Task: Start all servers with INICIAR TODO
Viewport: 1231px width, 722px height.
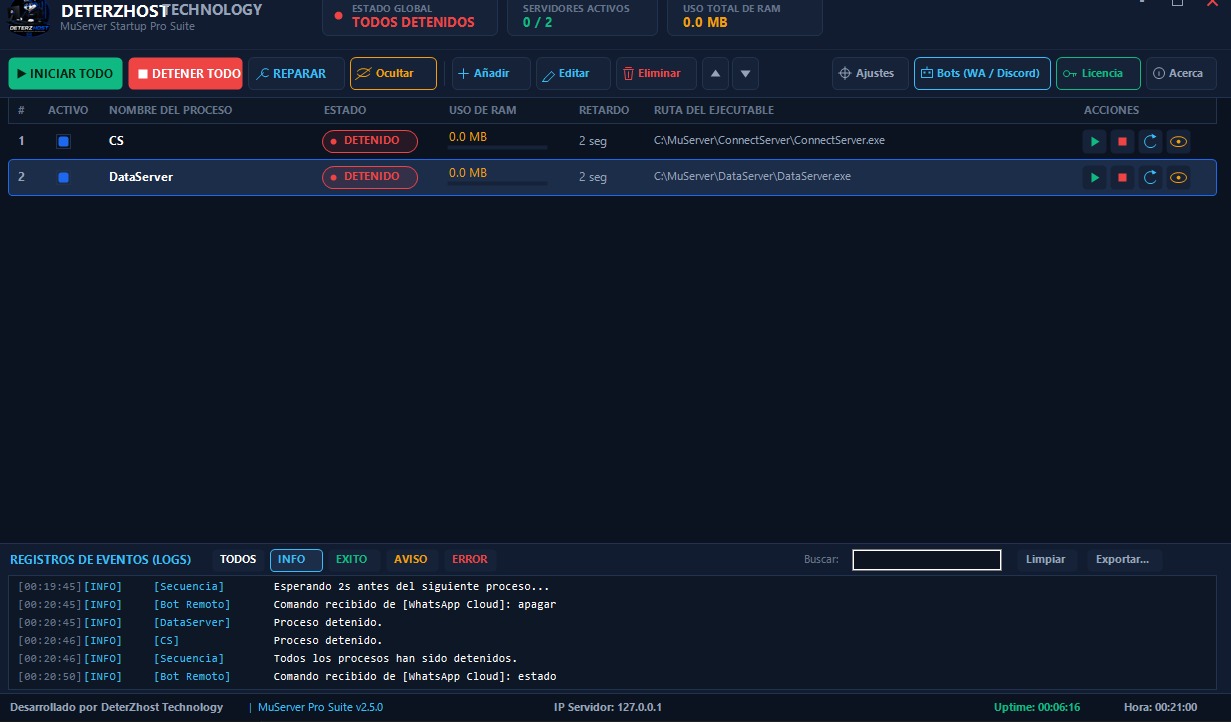Action: 65,73
